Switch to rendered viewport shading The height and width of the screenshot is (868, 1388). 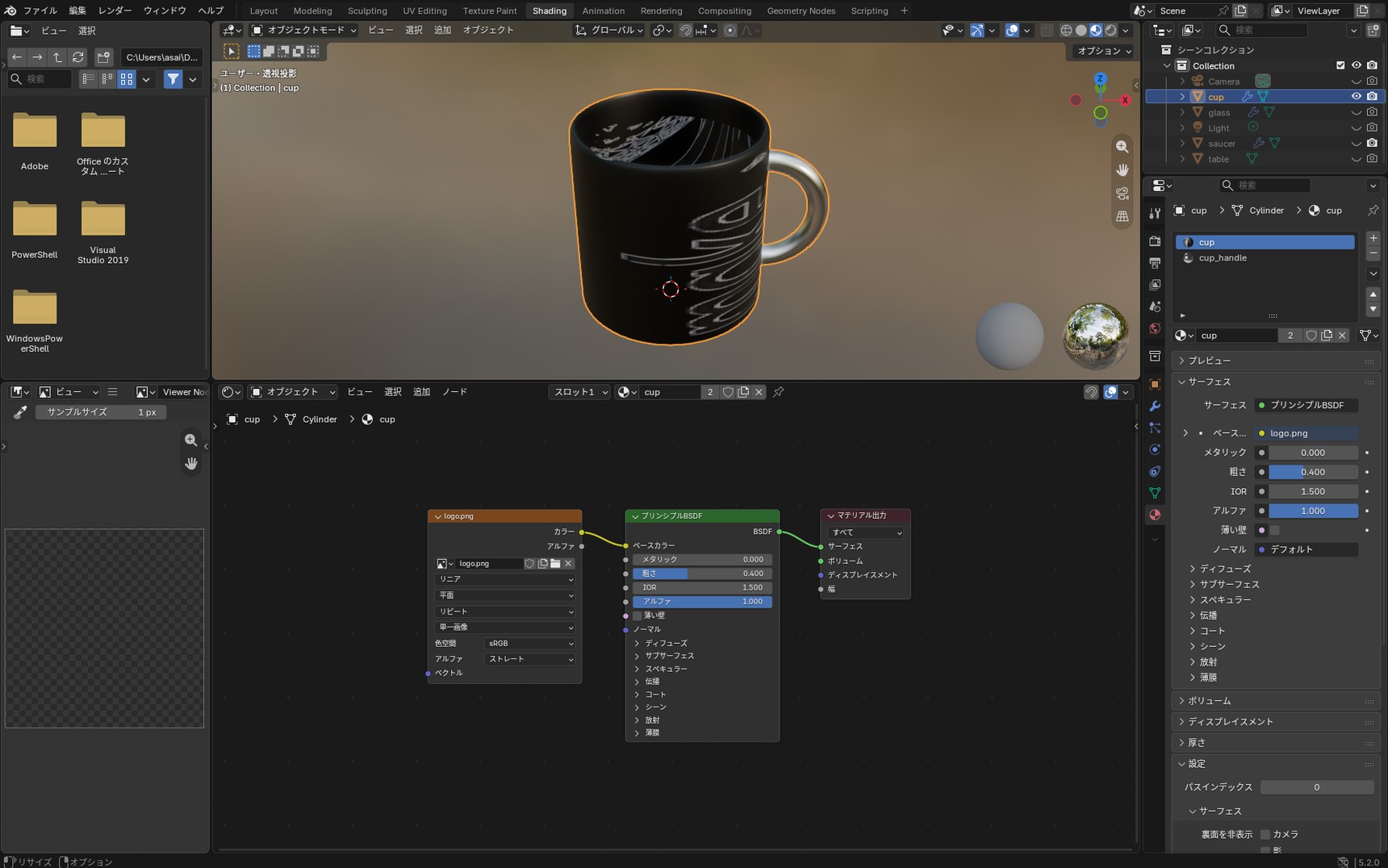coord(1110,31)
